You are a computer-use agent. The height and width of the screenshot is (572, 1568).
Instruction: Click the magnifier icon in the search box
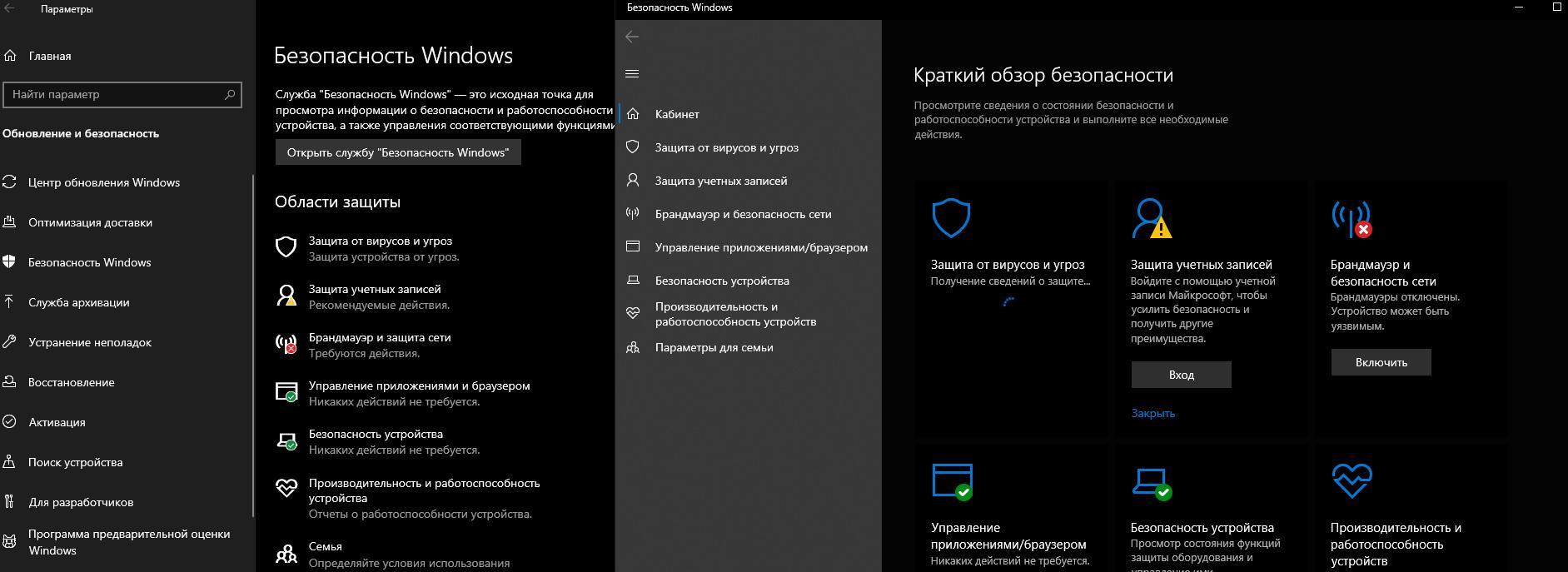pyautogui.click(x=230, y=94)
